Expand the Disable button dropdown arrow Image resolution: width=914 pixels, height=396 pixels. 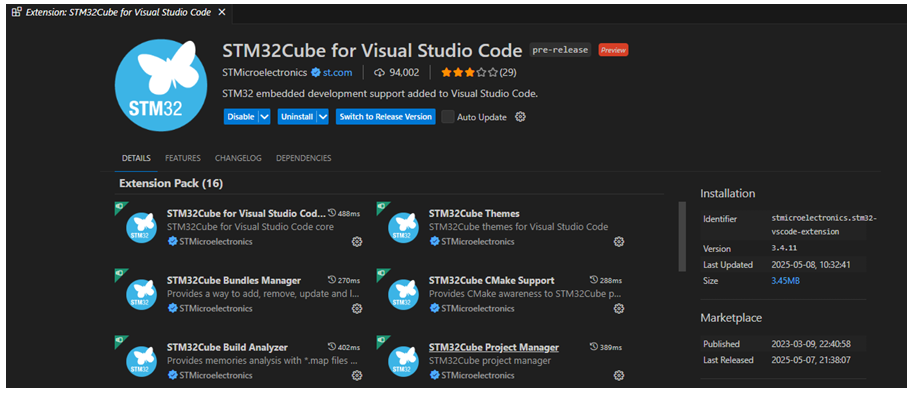pos(265,117)
